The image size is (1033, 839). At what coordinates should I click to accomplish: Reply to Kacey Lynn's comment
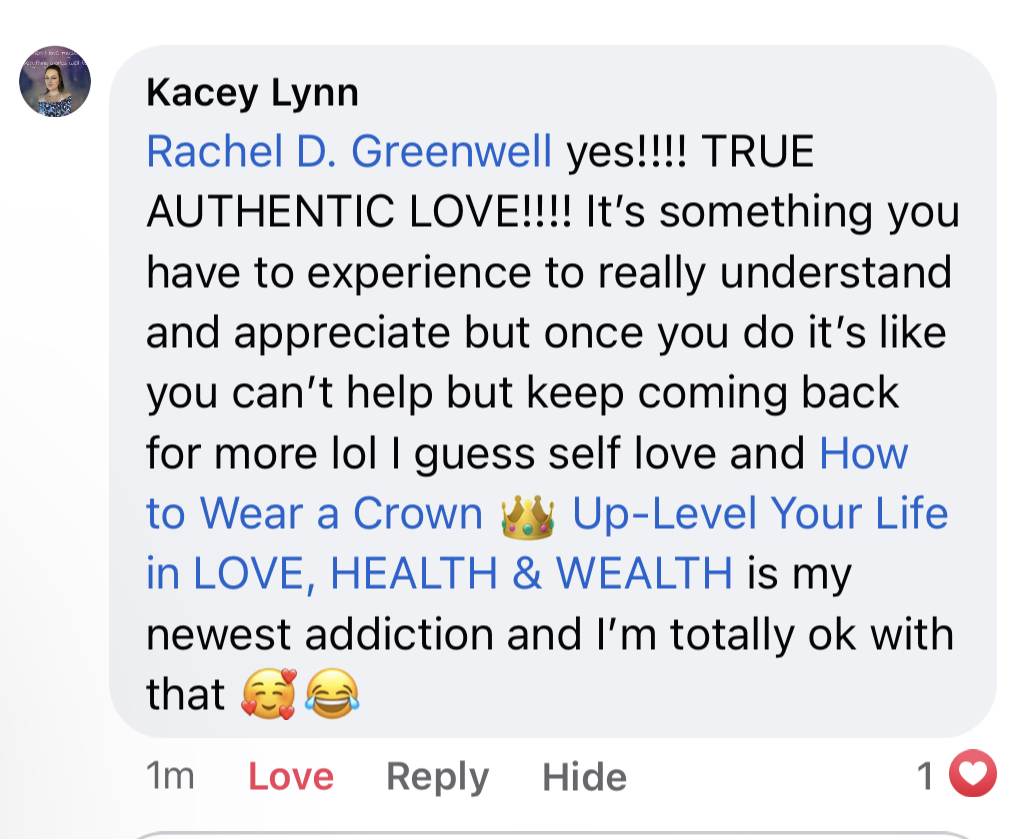[437, 778]
